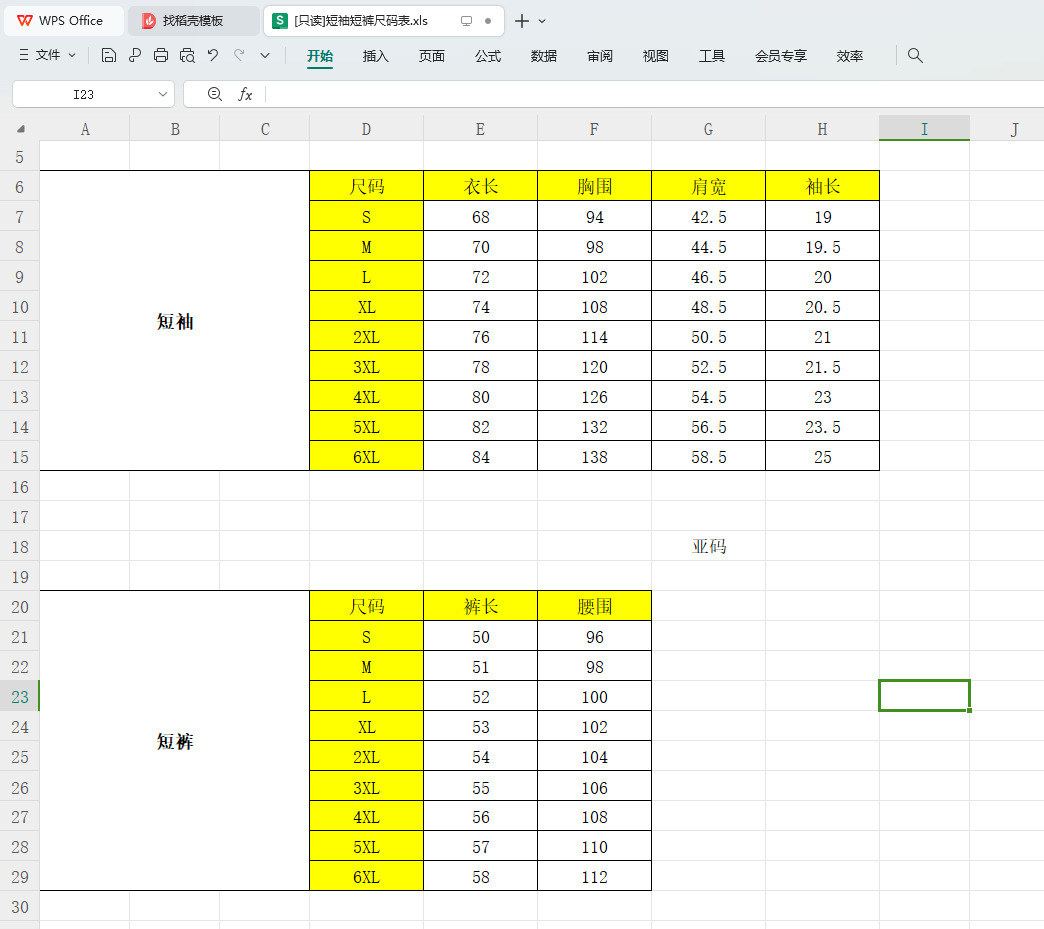Screen dimensions: 1044x929
Task: Click the cell with value 42.5
Action: 708,216
